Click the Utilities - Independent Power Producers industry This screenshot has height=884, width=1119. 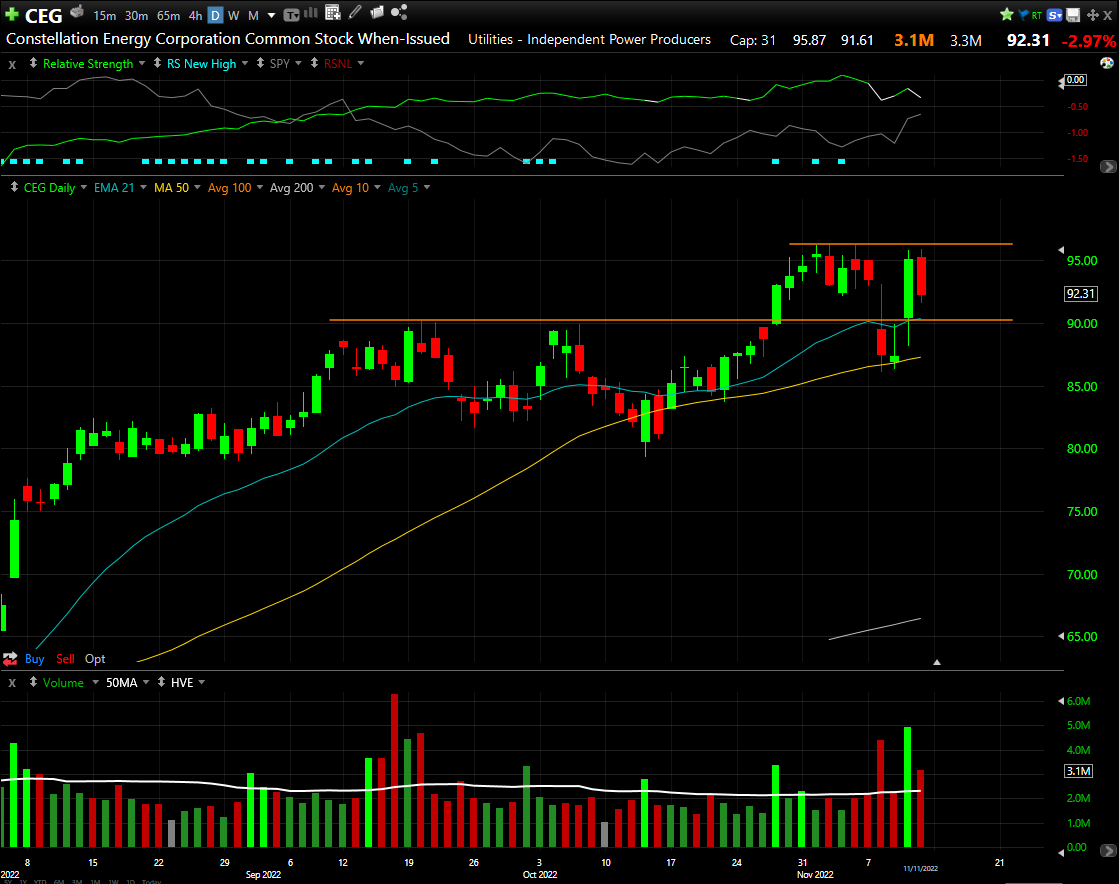tap(589, 39)
